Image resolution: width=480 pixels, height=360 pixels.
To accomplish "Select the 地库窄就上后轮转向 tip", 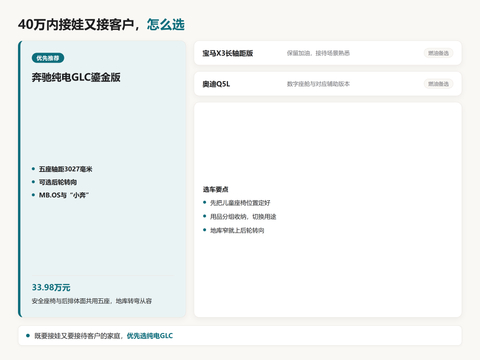I will (237, 230).
